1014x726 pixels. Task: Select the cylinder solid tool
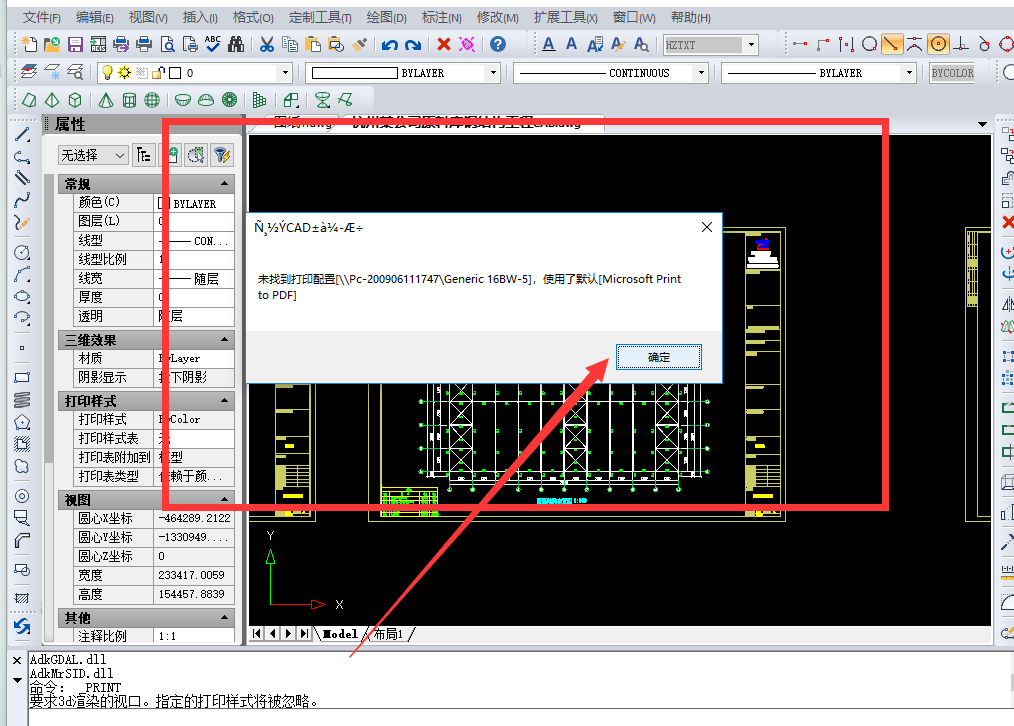(x=129, y=100)
